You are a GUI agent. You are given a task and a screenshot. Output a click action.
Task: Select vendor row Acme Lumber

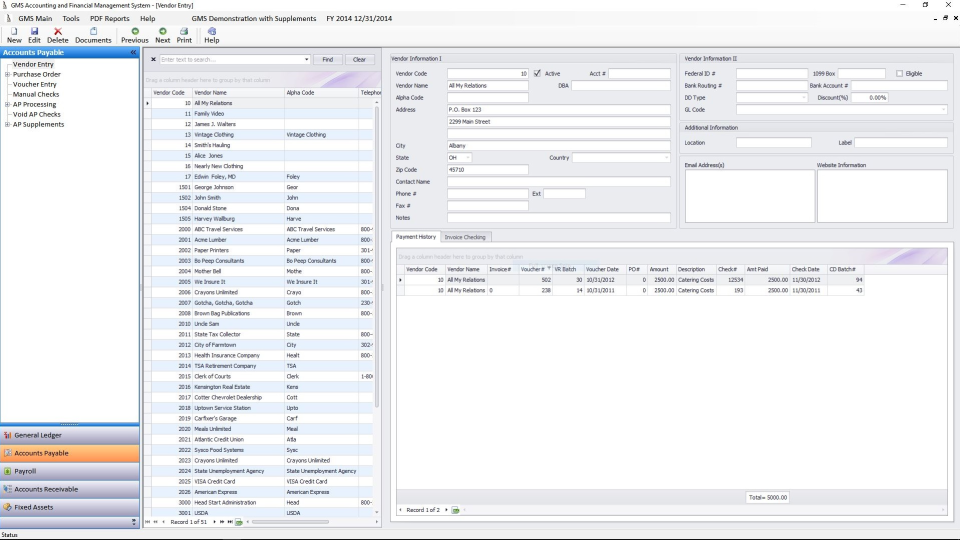coord(260,240)
